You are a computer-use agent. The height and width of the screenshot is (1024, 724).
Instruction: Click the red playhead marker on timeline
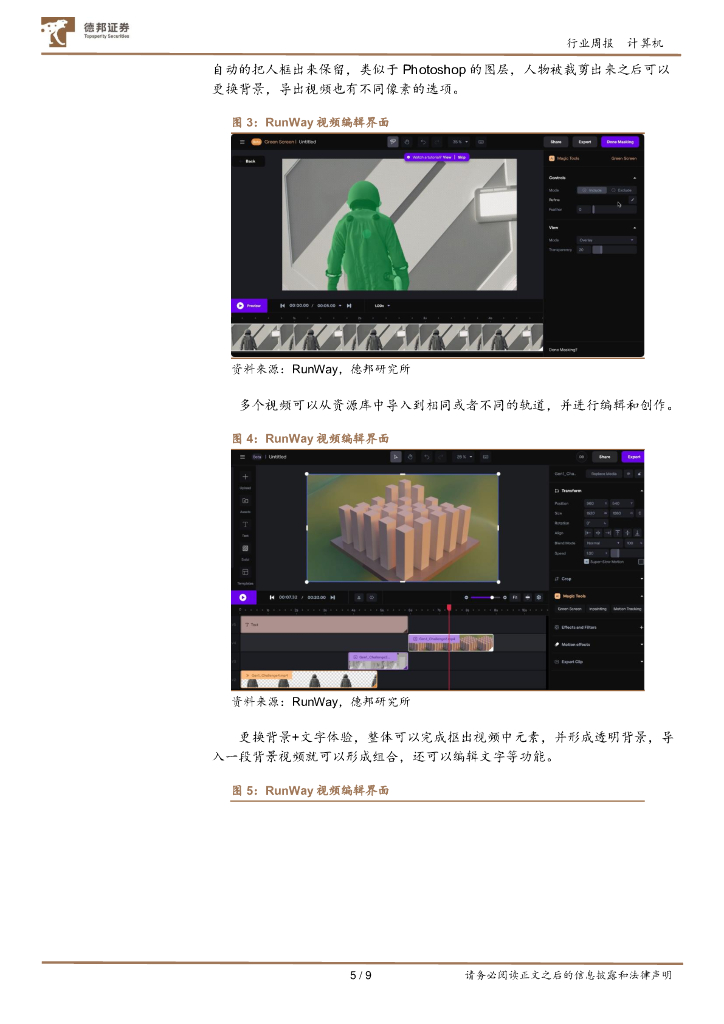449,608
